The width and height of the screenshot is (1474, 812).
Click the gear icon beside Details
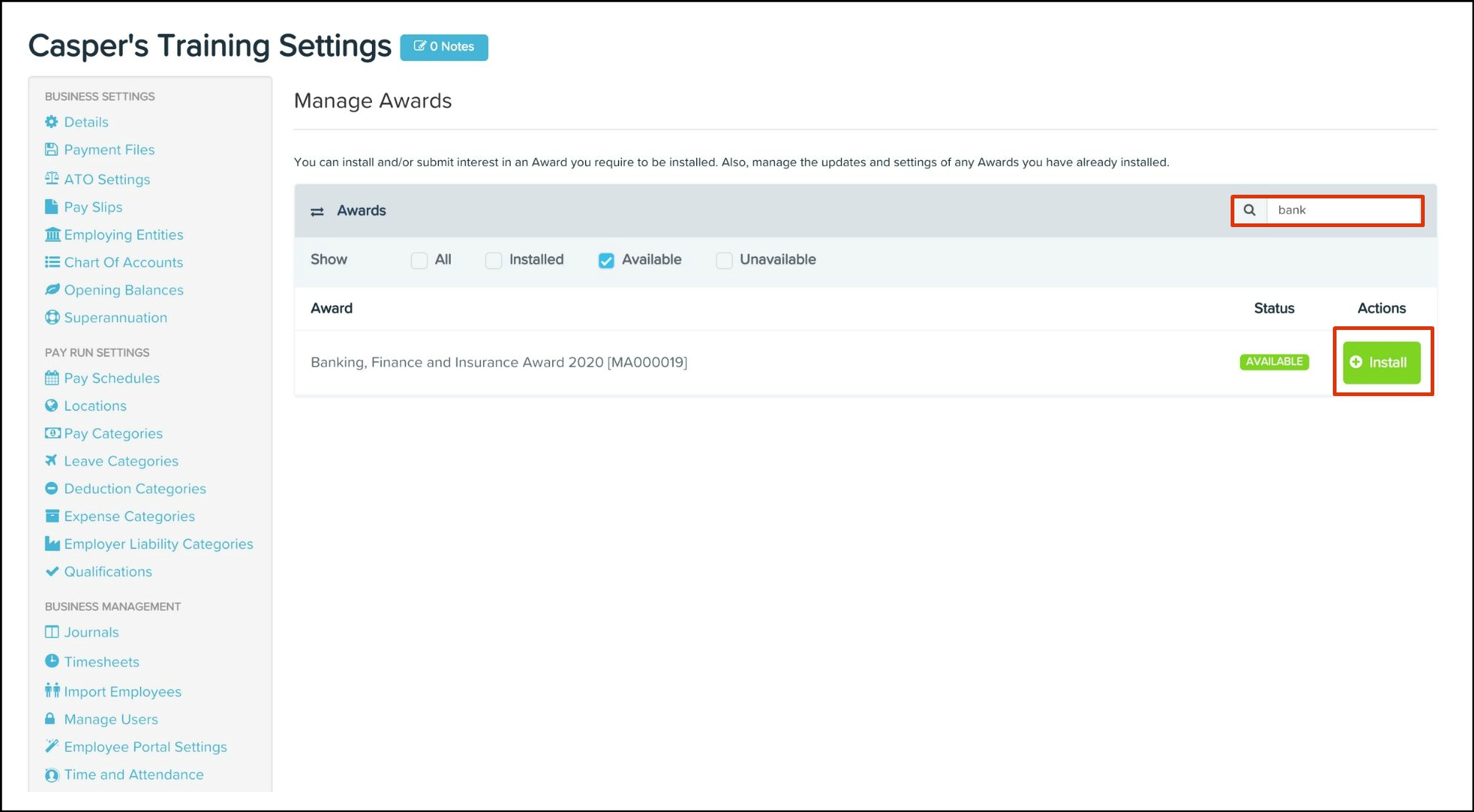51,122
